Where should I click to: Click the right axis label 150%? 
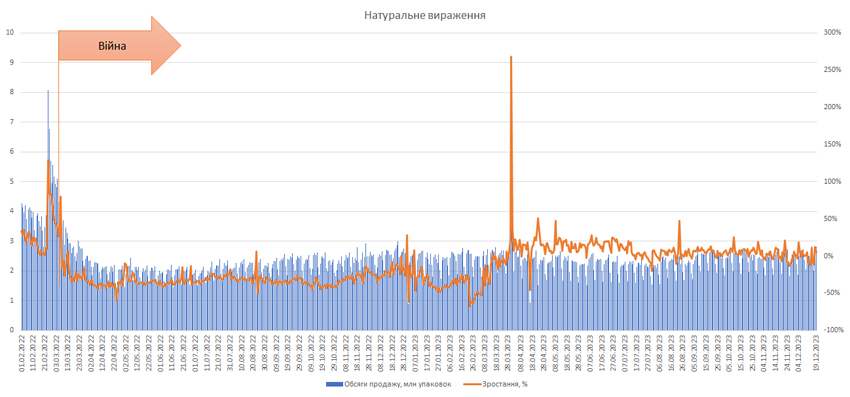832,144
